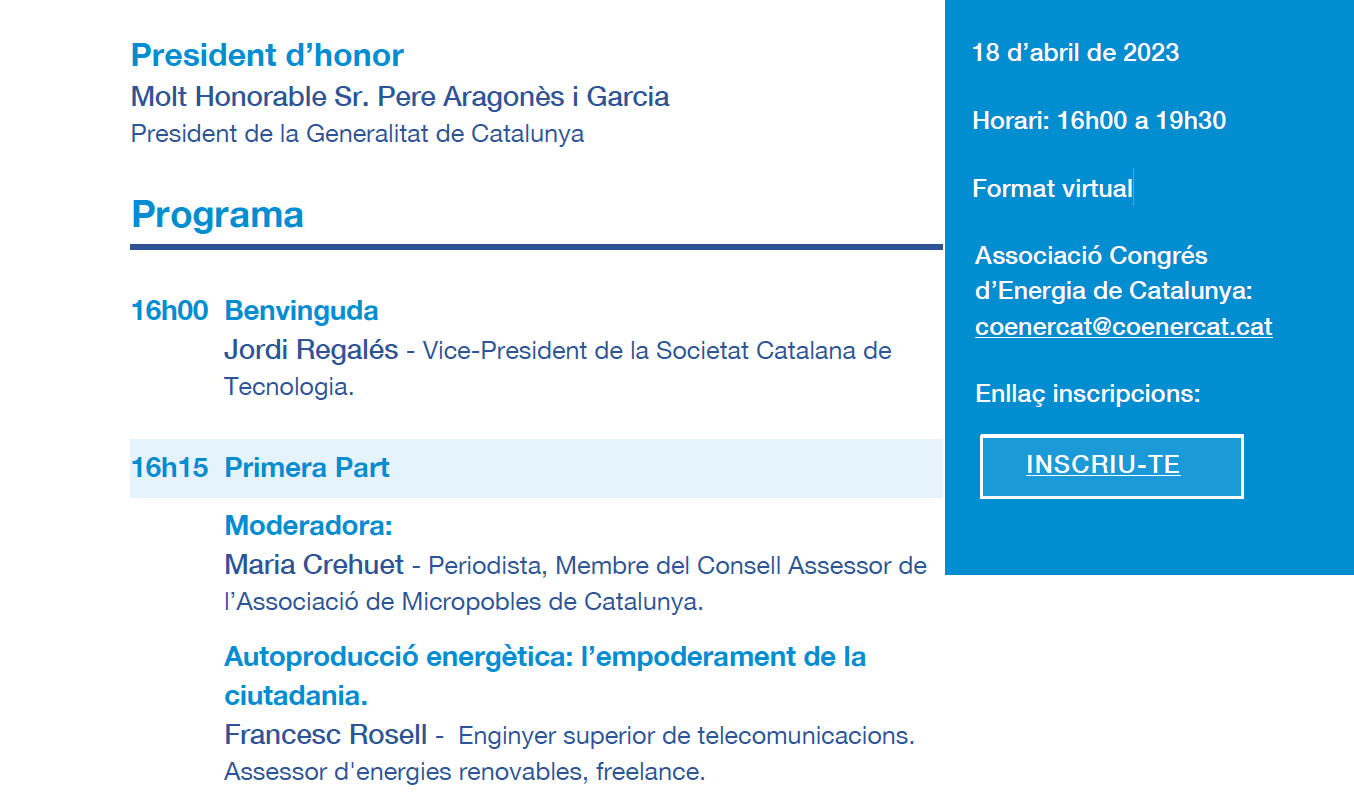Click the 16h00 Benvinguda entry

pos(255,311)
